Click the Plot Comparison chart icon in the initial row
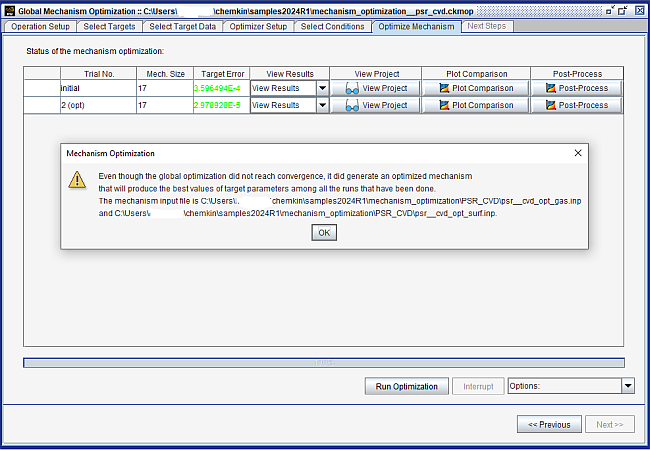The height and width of the screenshot is (450, 650). (444, 88)
